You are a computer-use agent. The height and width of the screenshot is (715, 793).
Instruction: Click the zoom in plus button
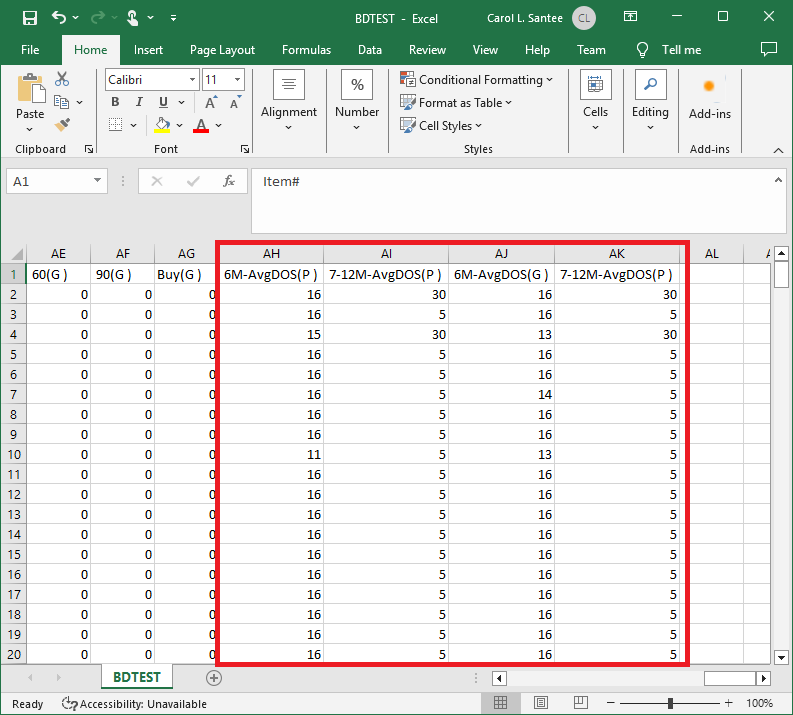(728, 703)
